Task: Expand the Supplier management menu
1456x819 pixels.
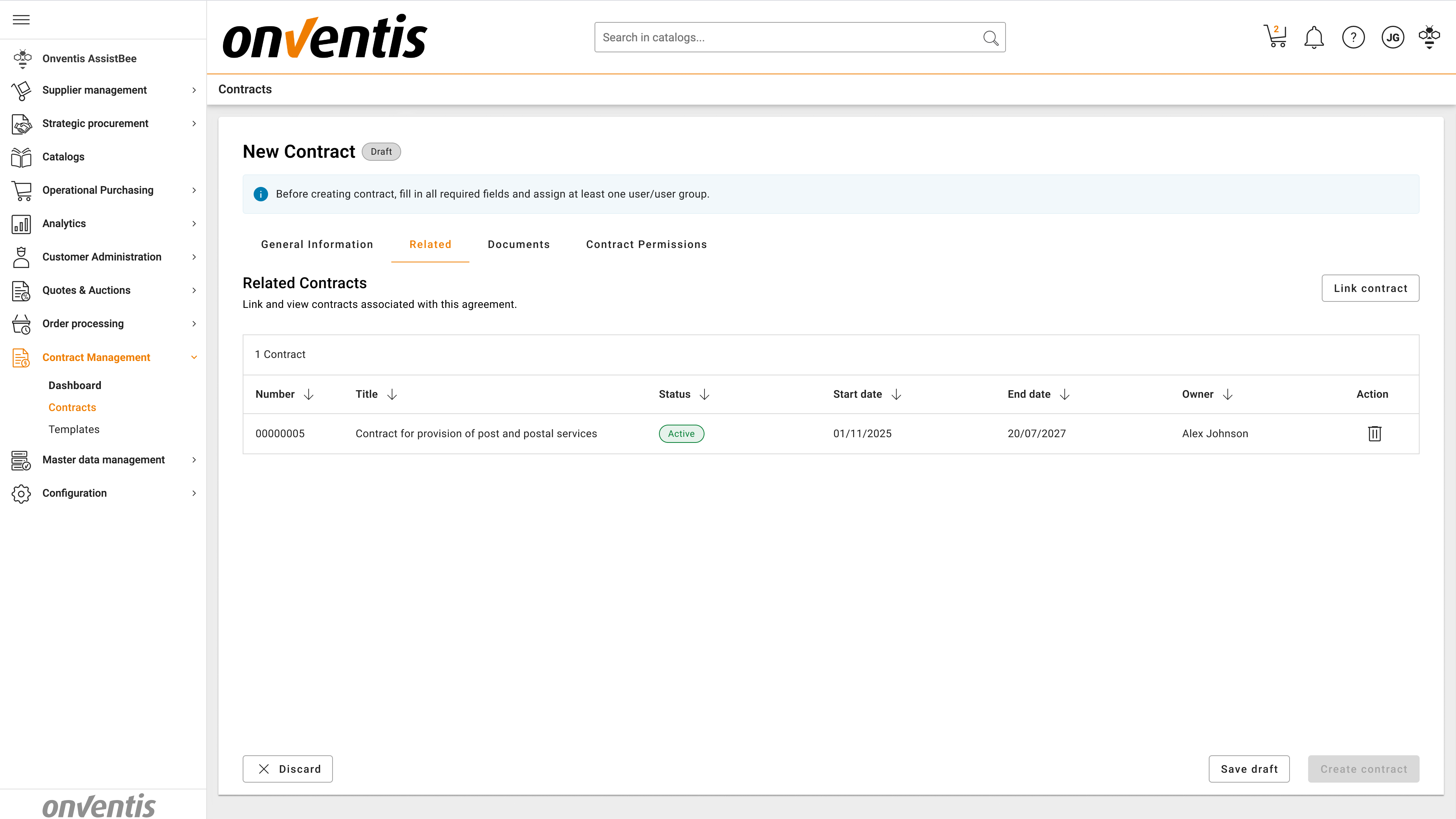Action: pos(94,90)
